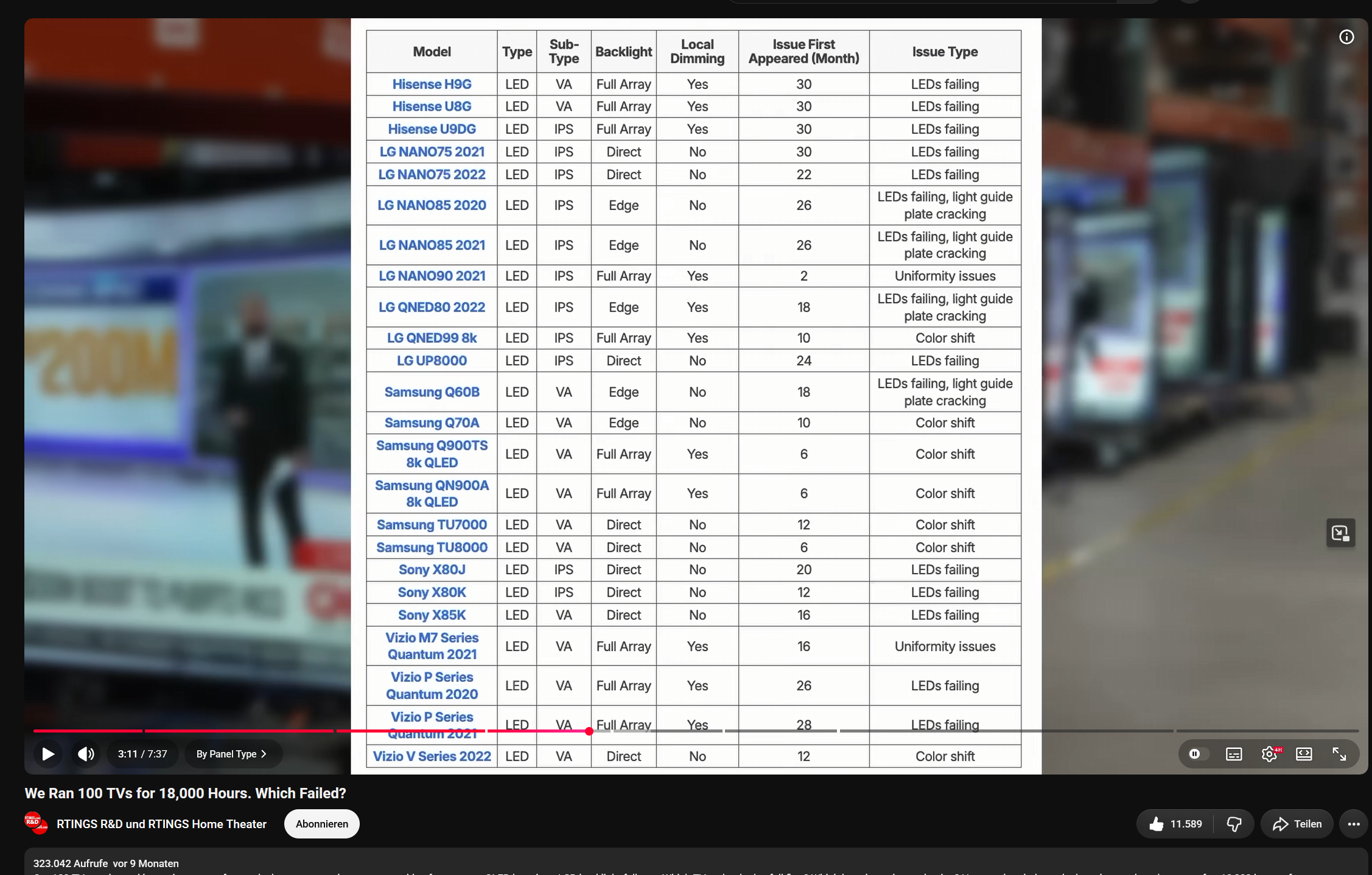The height and width of the screenshot is (875, 1372).
Task: Enter fullscreen mode
Action: coord(1339,754)
